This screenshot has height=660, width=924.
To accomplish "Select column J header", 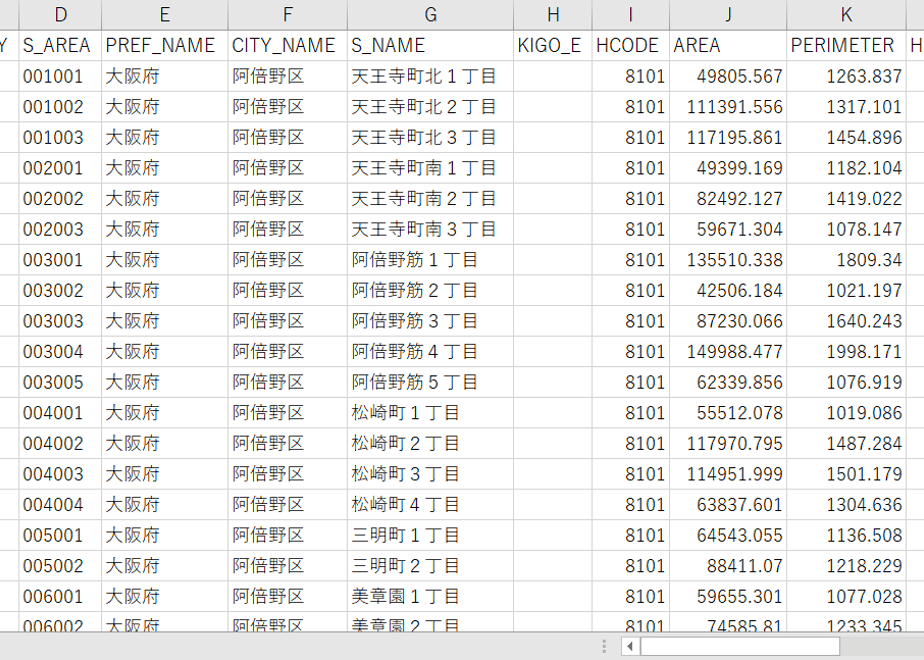I will point(728,15).
